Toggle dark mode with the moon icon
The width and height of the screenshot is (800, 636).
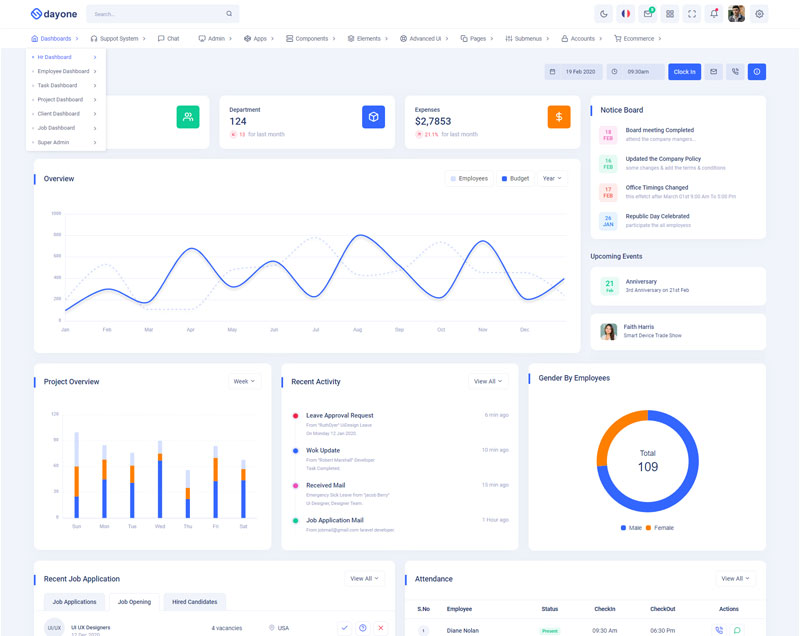pyautogui.click(x=603, y=14)
